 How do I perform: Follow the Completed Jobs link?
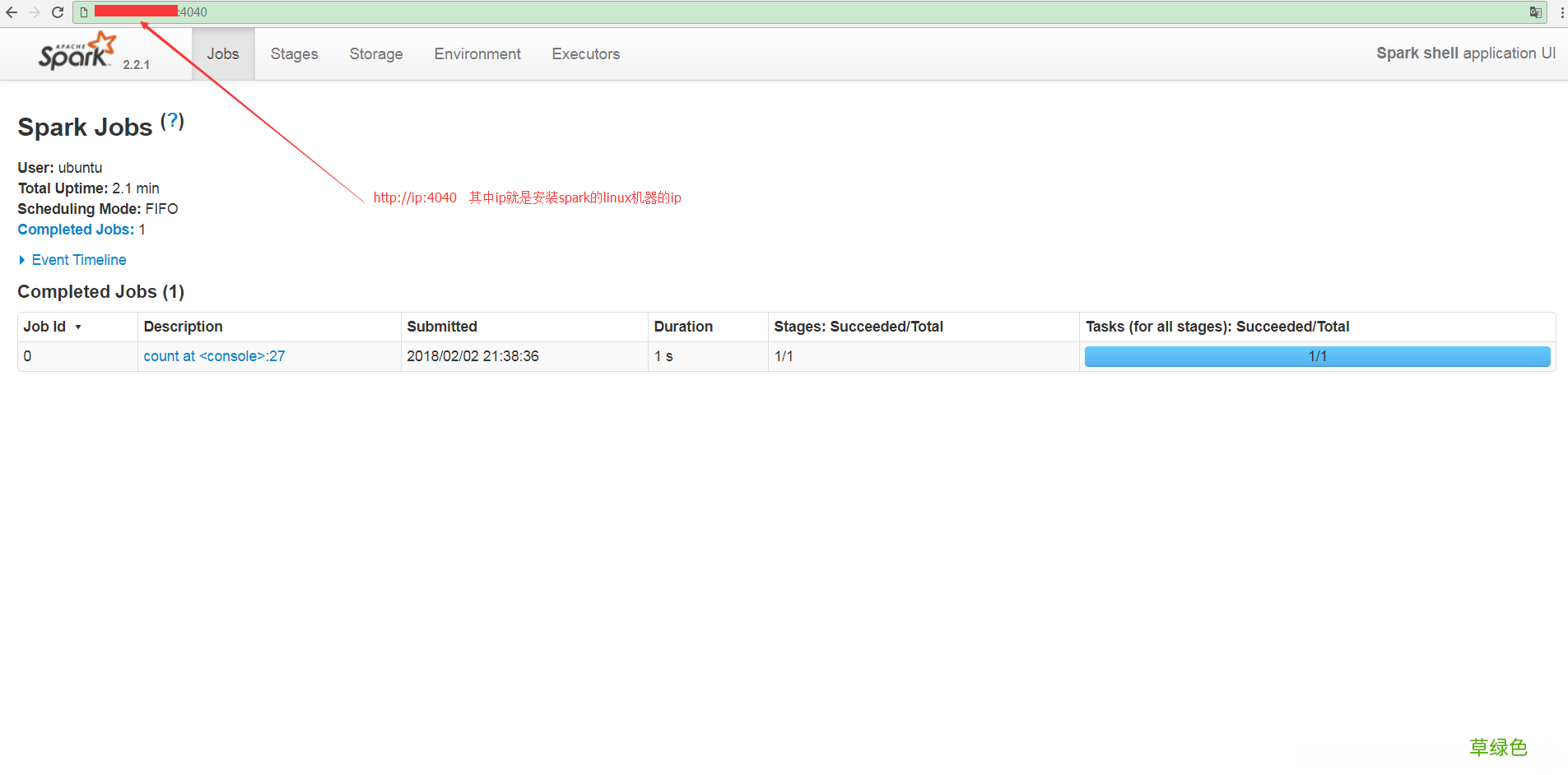[76, 230]
